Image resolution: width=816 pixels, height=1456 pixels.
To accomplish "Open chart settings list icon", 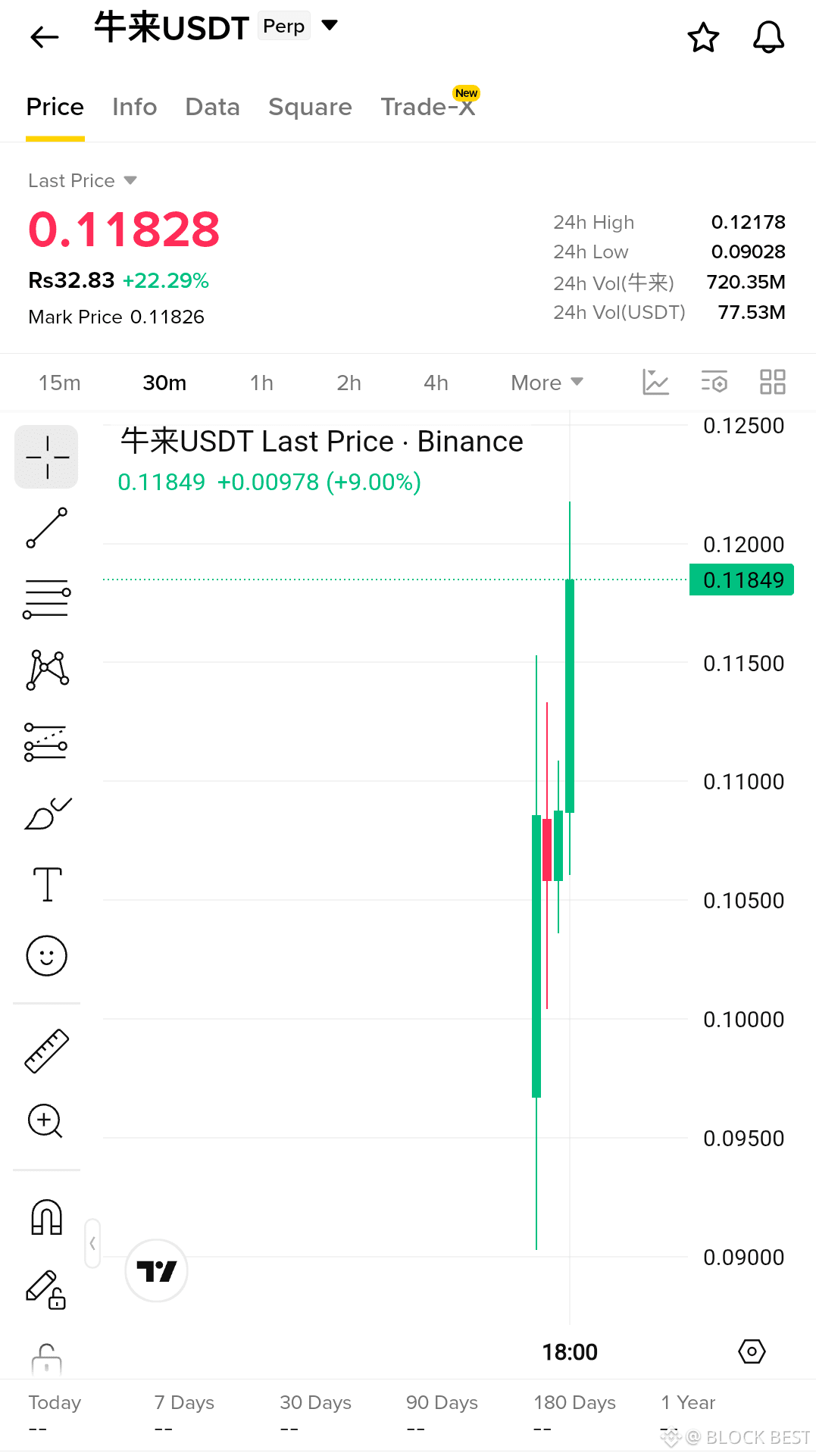I will point(714,382).
